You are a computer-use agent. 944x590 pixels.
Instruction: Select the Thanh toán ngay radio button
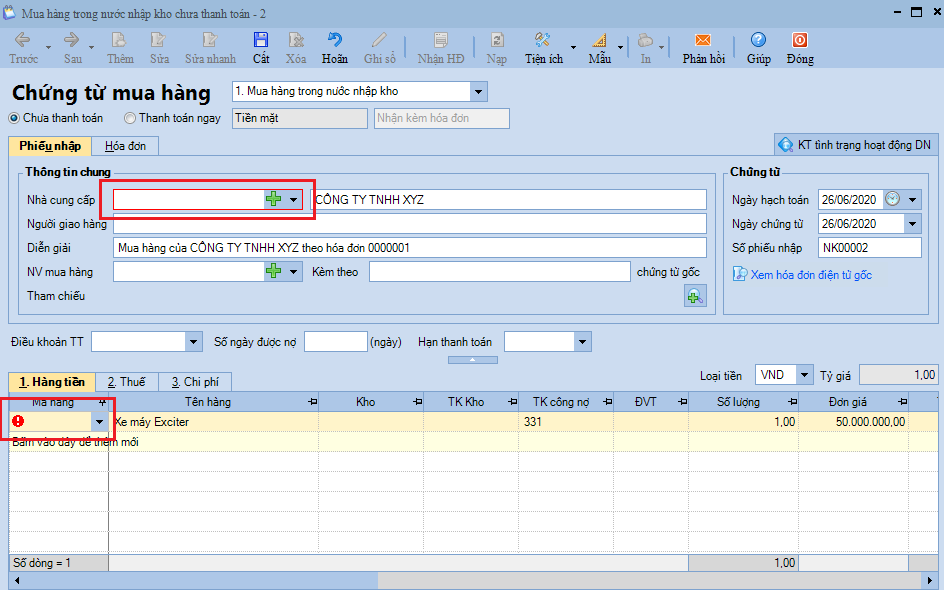[129, 119]
